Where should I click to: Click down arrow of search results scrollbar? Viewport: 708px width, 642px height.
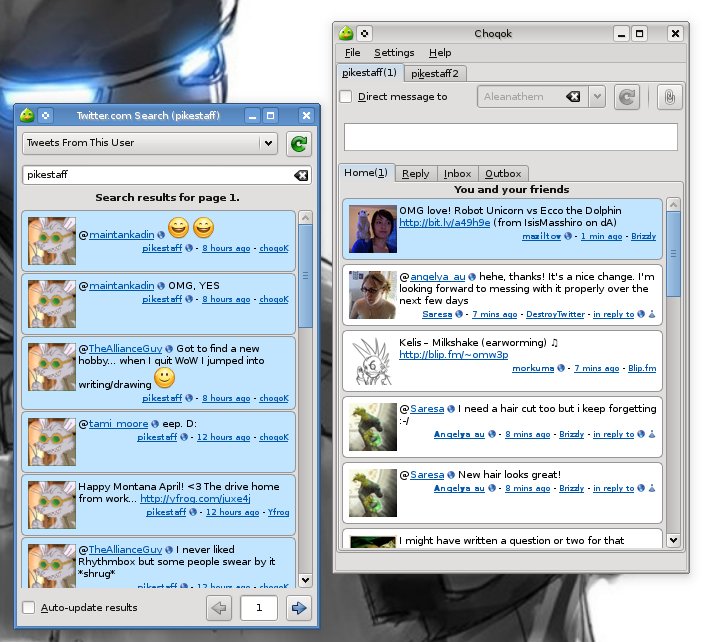pyautogui.click(x=306, y=580)
